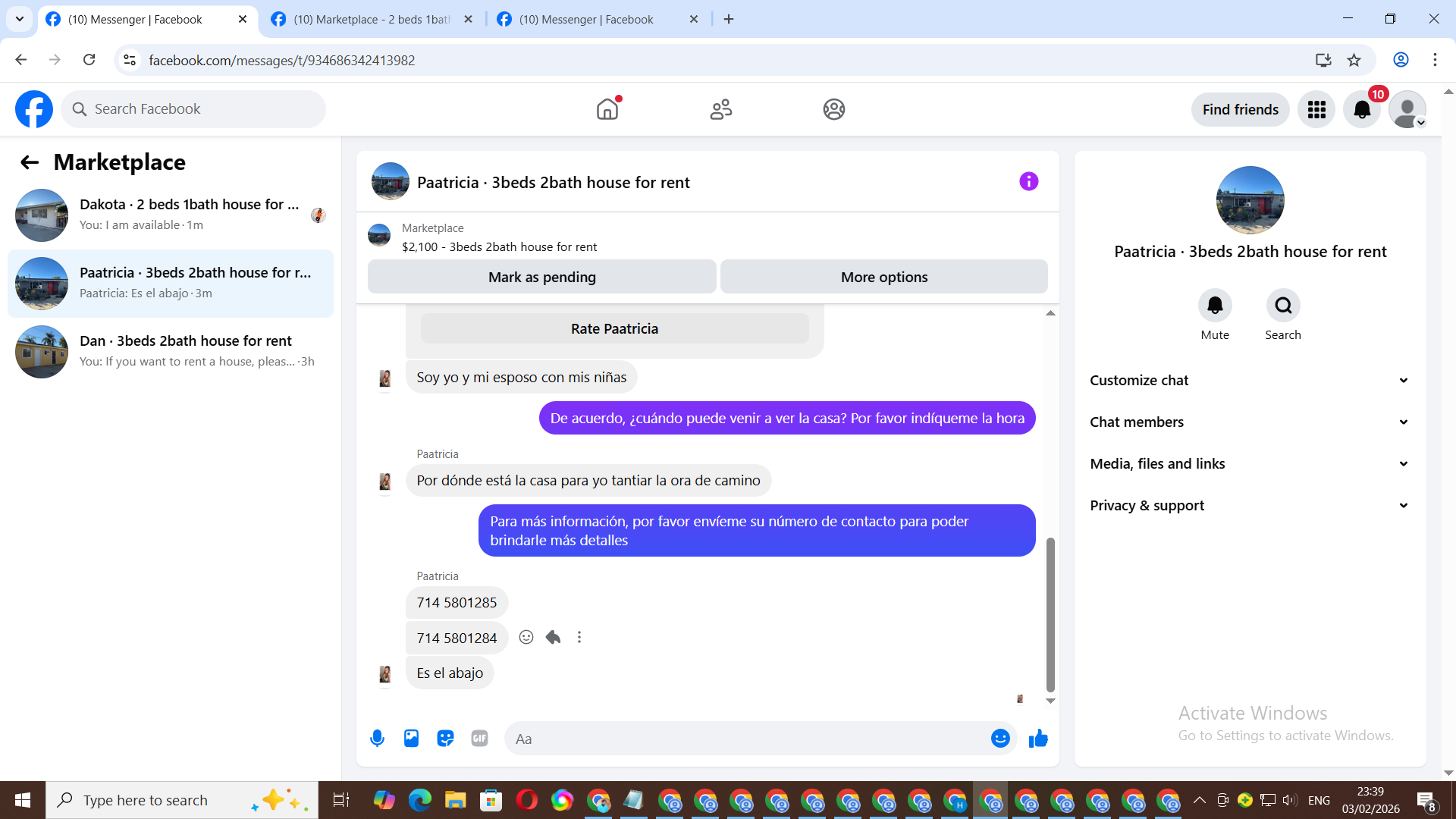Expand Chat members section

click(1250, 422)
